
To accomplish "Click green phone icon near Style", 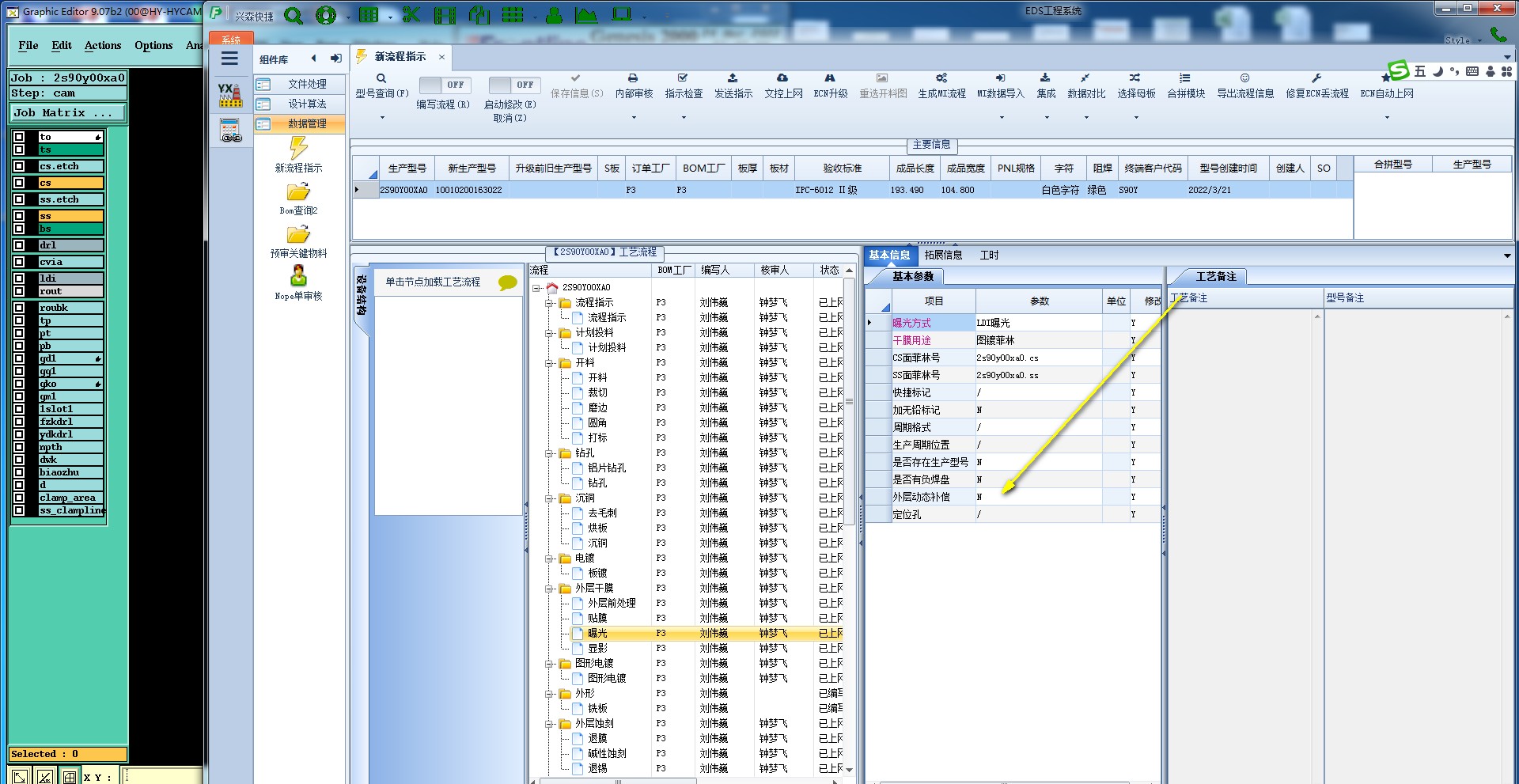I will click(1498, 34).
